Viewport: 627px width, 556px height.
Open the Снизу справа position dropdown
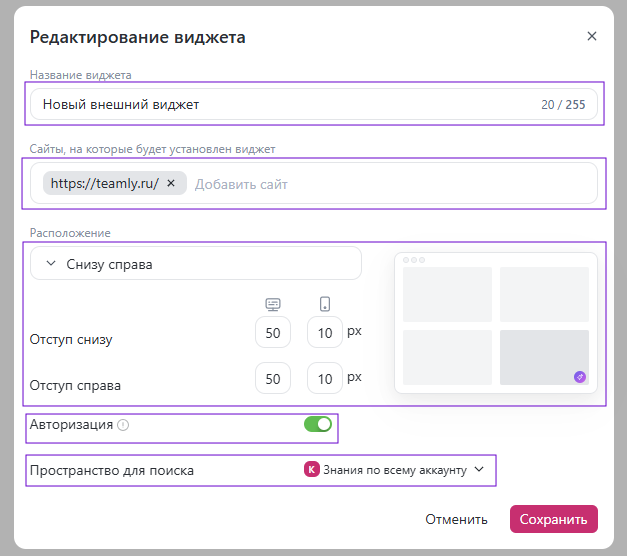click(x=195, y=264)
